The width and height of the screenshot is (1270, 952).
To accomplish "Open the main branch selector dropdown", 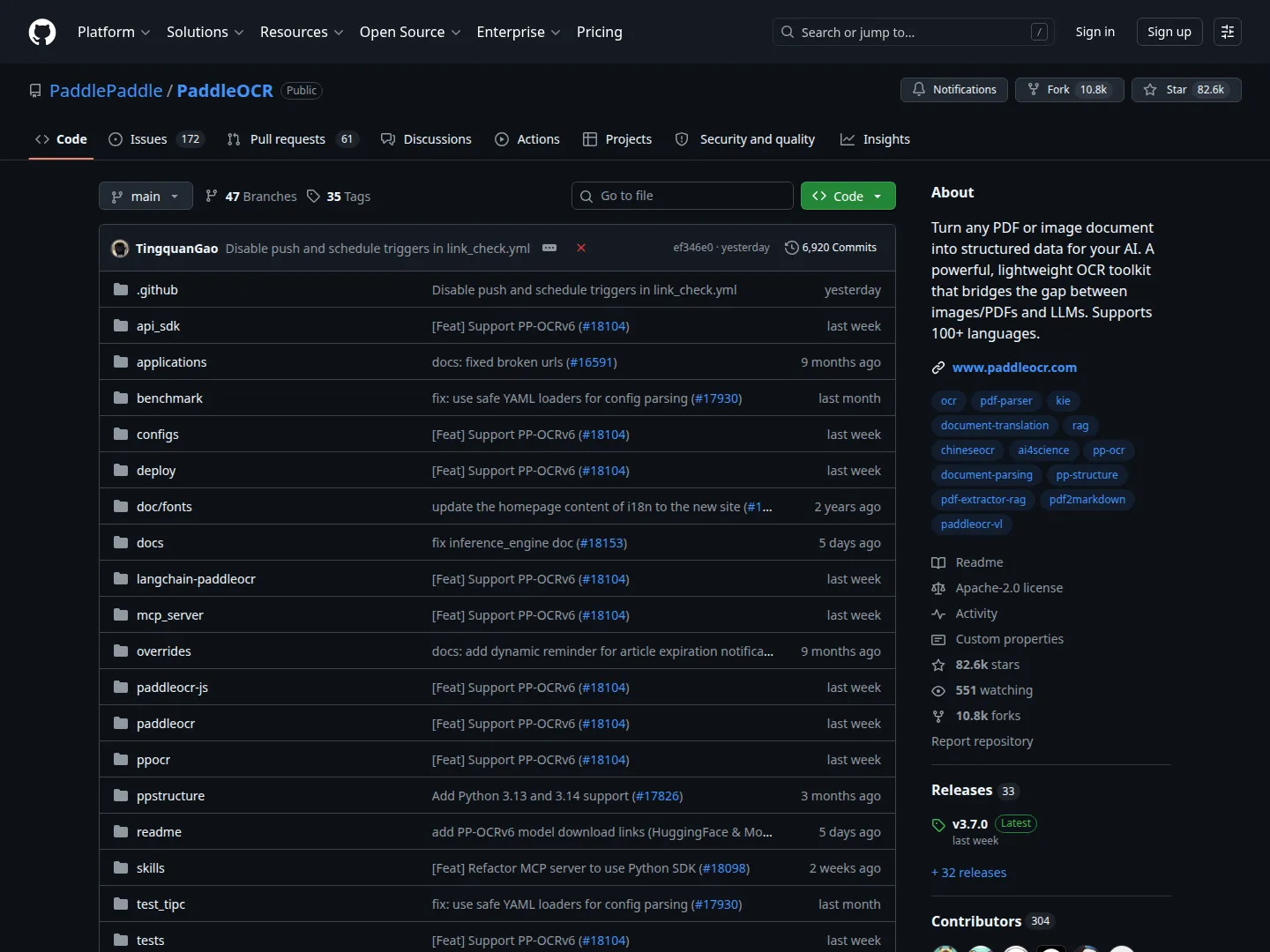I will (x=146, y=196).
